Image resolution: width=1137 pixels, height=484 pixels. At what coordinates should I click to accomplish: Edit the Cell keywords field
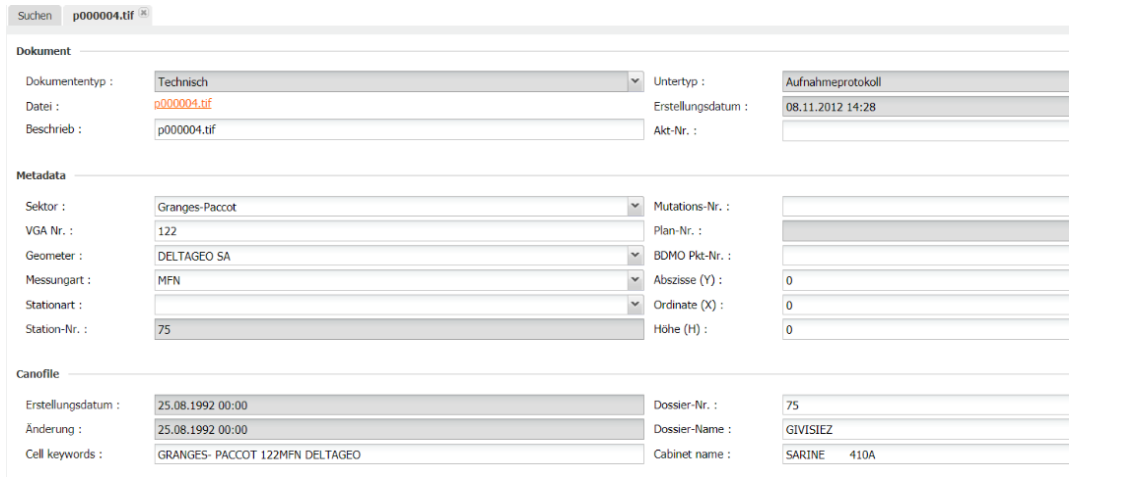(x=398, y=454)
